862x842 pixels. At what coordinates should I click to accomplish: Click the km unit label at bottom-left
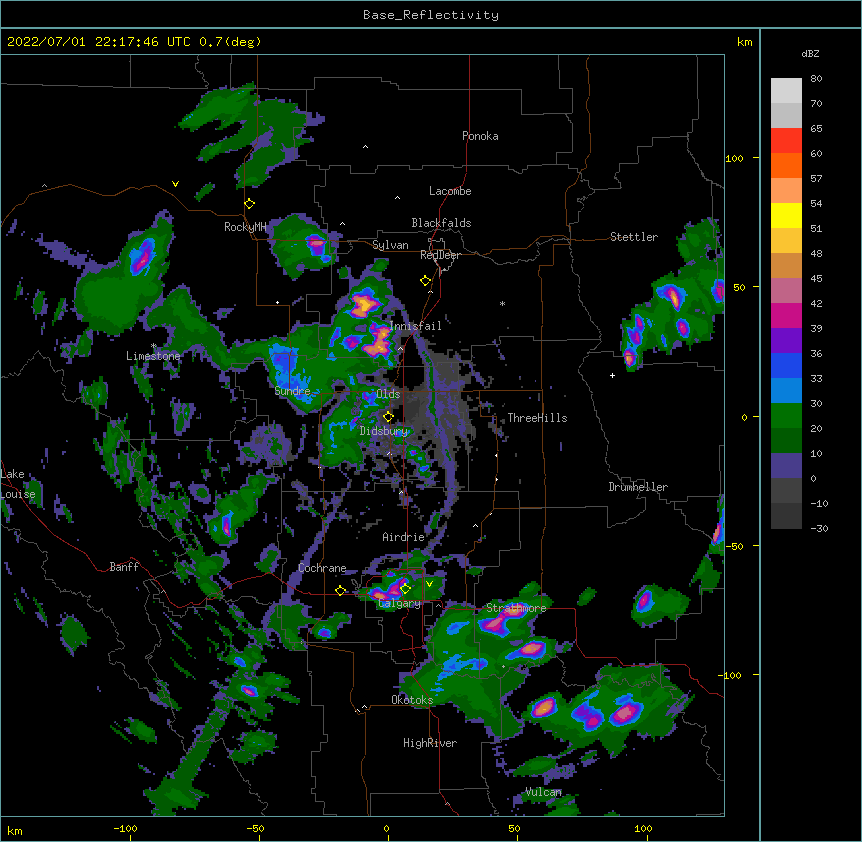point(14,831)
